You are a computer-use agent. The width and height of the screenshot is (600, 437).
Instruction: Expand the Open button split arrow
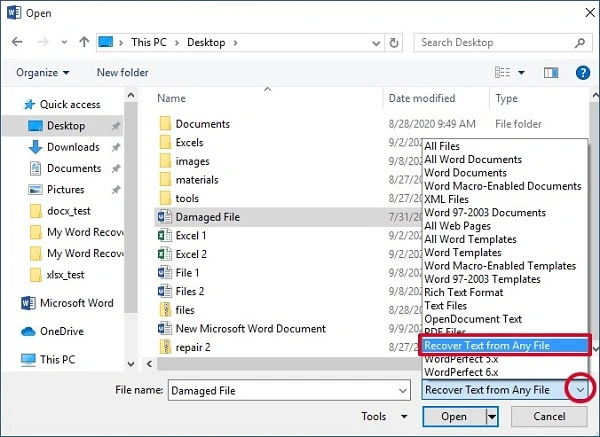coord(492,417)
